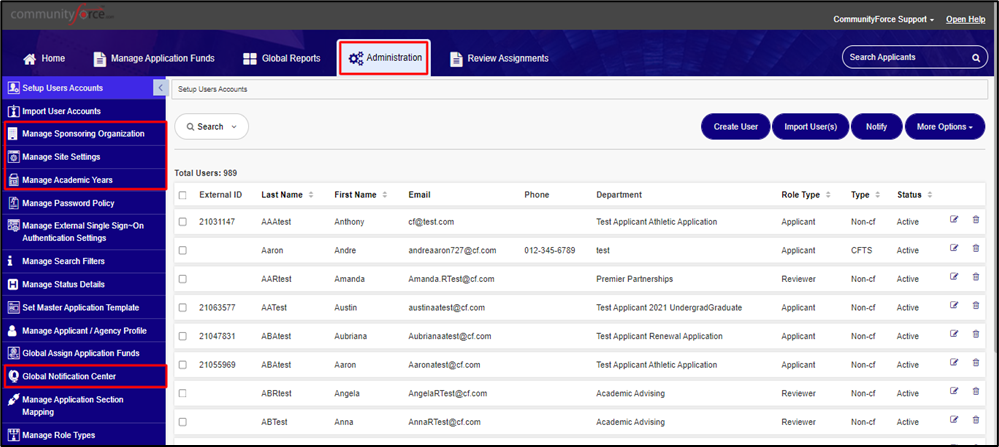Screen dimensions: 999x447
Task: Click the Import User(s) button
Action: pyautogui.click(x=810, y=127)
